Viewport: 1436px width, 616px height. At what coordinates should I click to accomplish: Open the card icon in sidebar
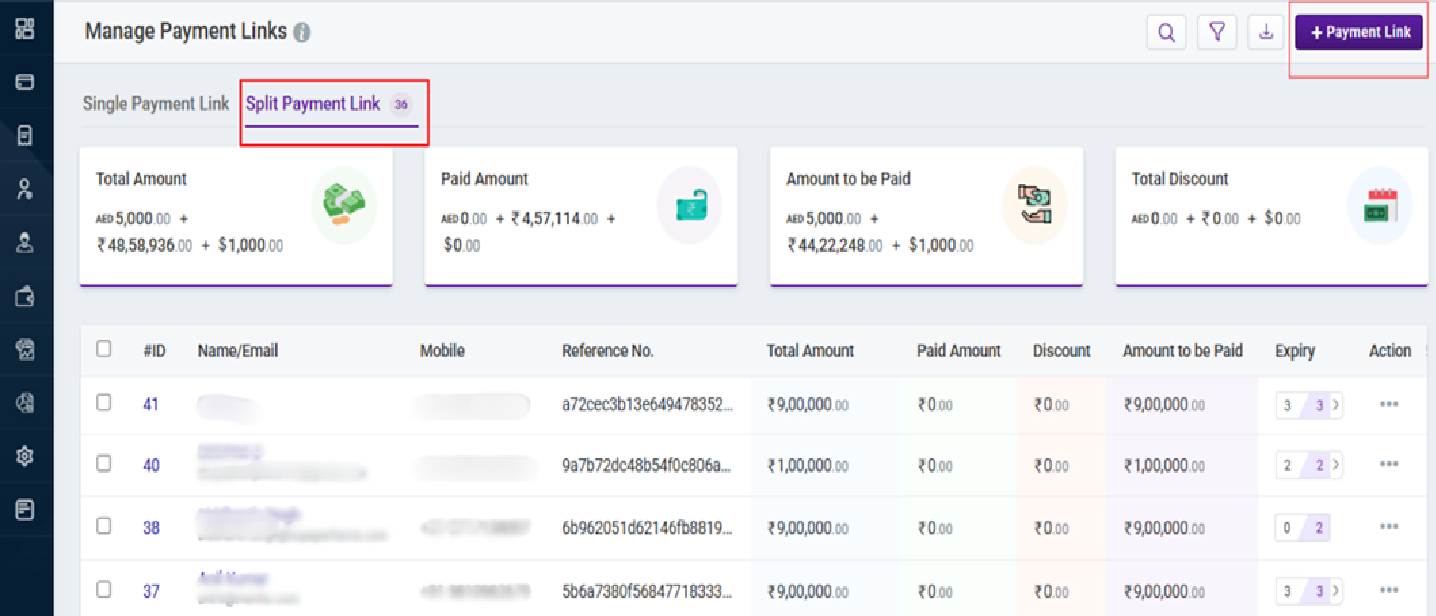click(25, 82)
